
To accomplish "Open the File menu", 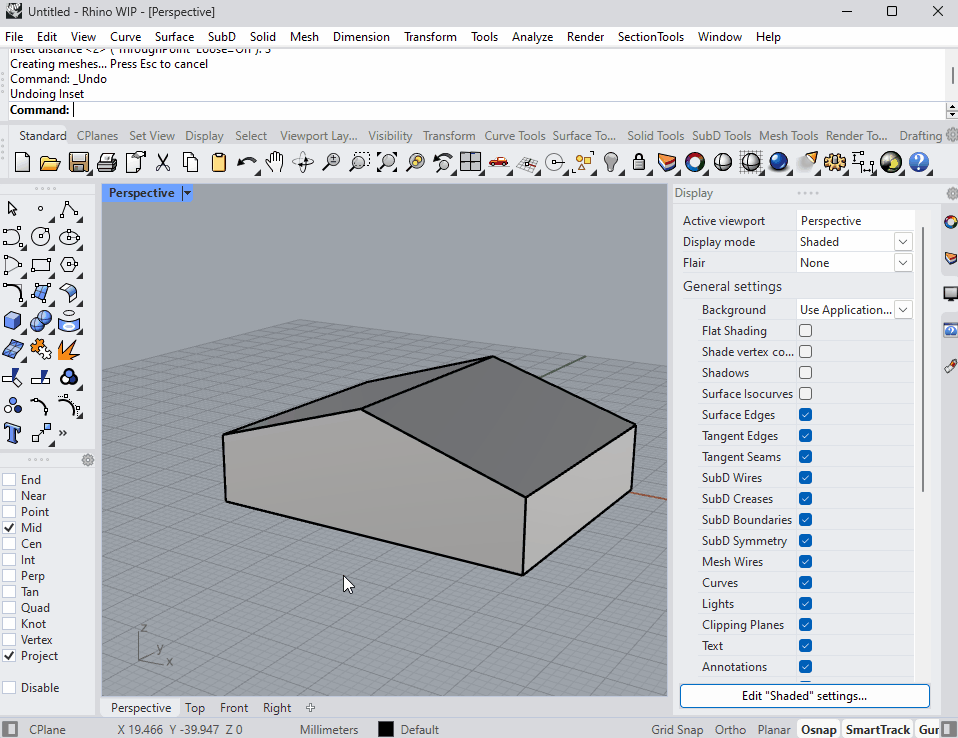I will [x=14, y=37].
